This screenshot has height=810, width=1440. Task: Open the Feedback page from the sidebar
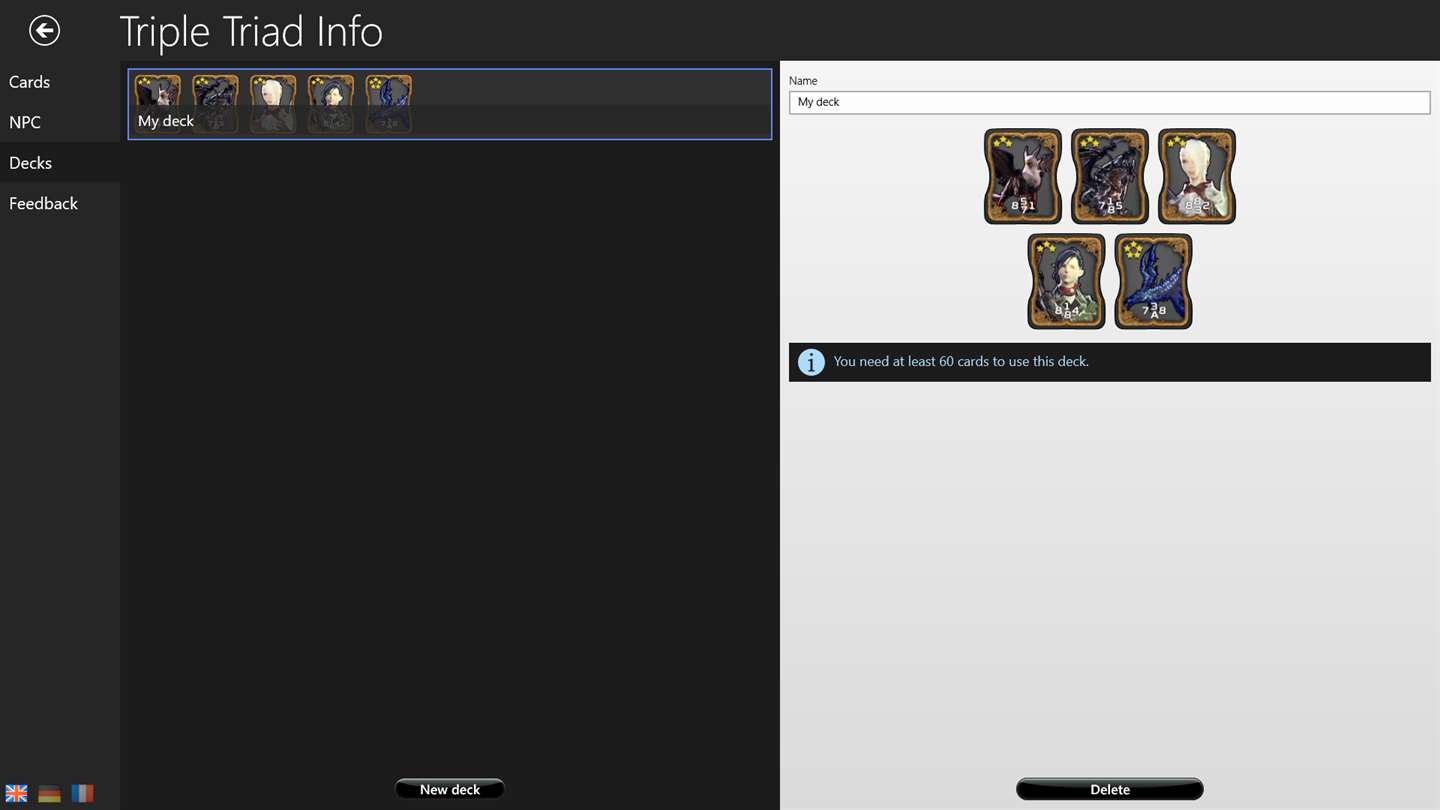point(60,203)
